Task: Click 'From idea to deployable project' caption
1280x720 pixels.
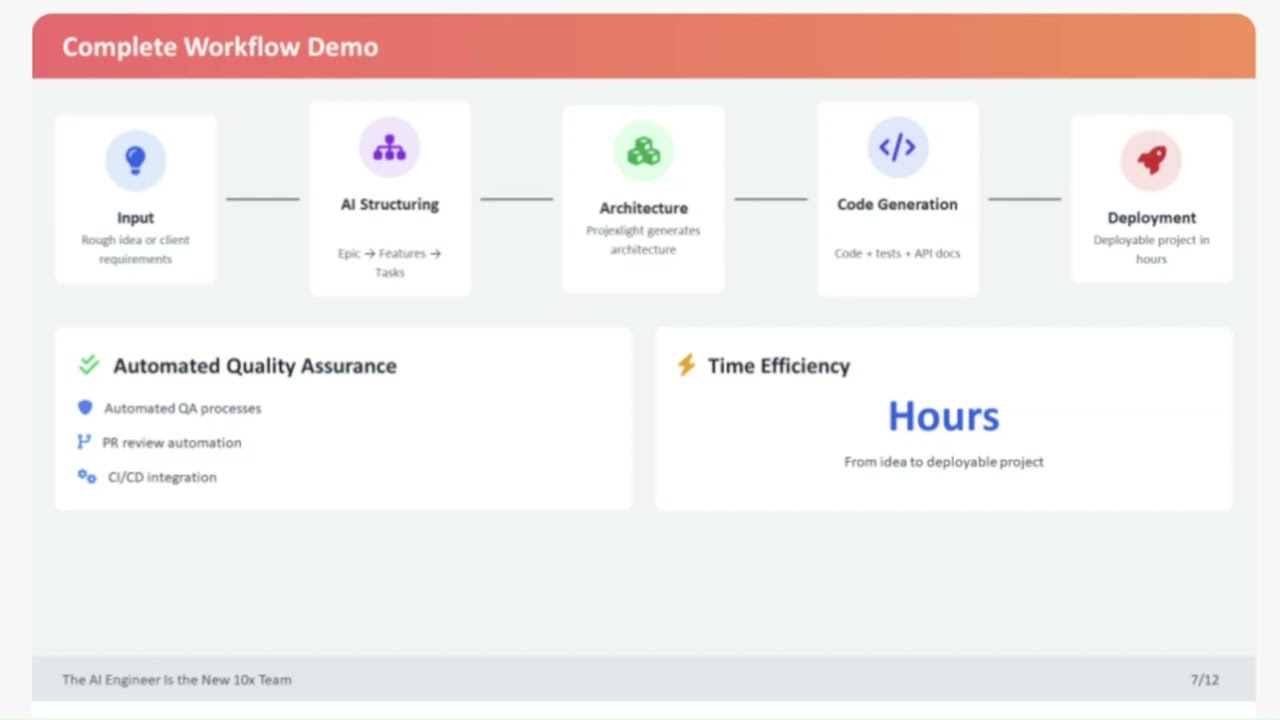Action: [943, 462]
